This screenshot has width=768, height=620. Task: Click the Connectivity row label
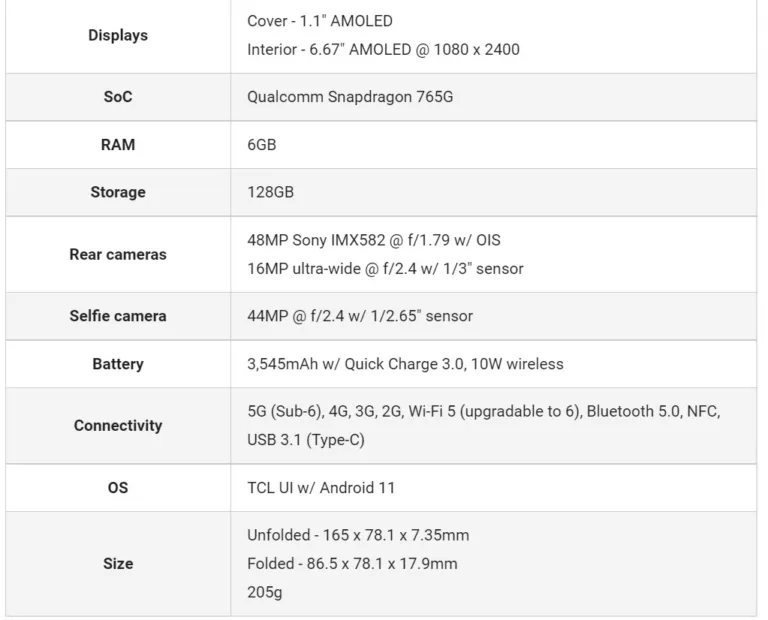pyautogui.click(x=118, y=425)
